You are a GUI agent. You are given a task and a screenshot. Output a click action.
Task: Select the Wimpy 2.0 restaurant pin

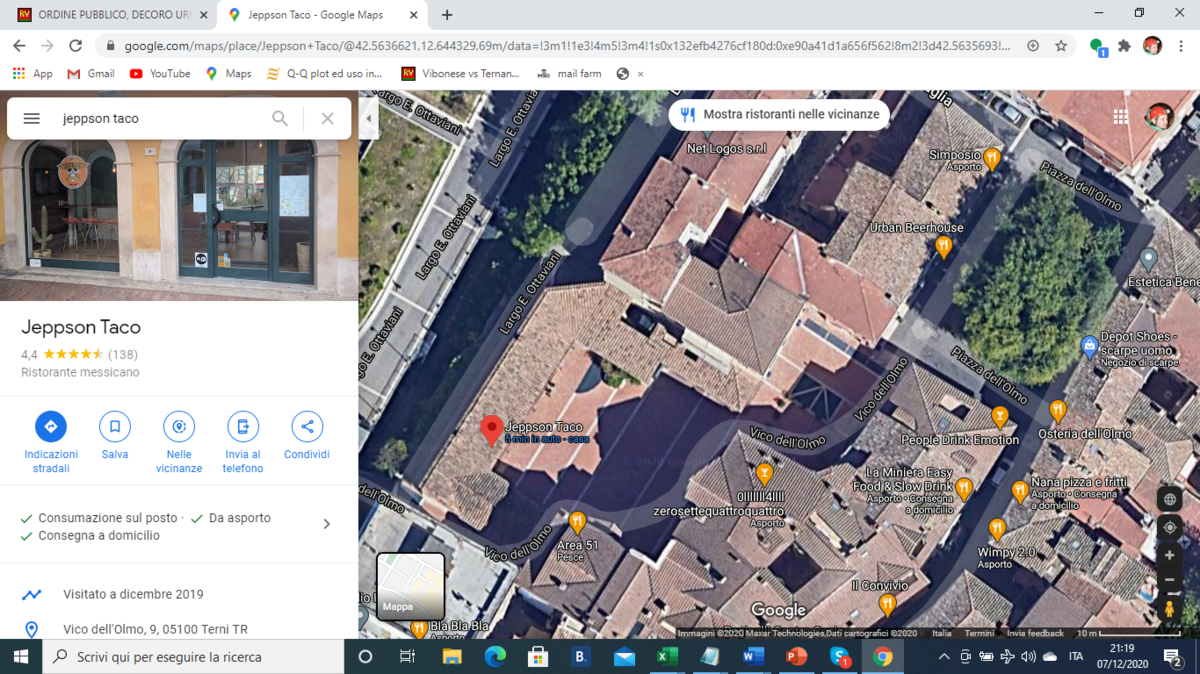(x=997, y=529)
